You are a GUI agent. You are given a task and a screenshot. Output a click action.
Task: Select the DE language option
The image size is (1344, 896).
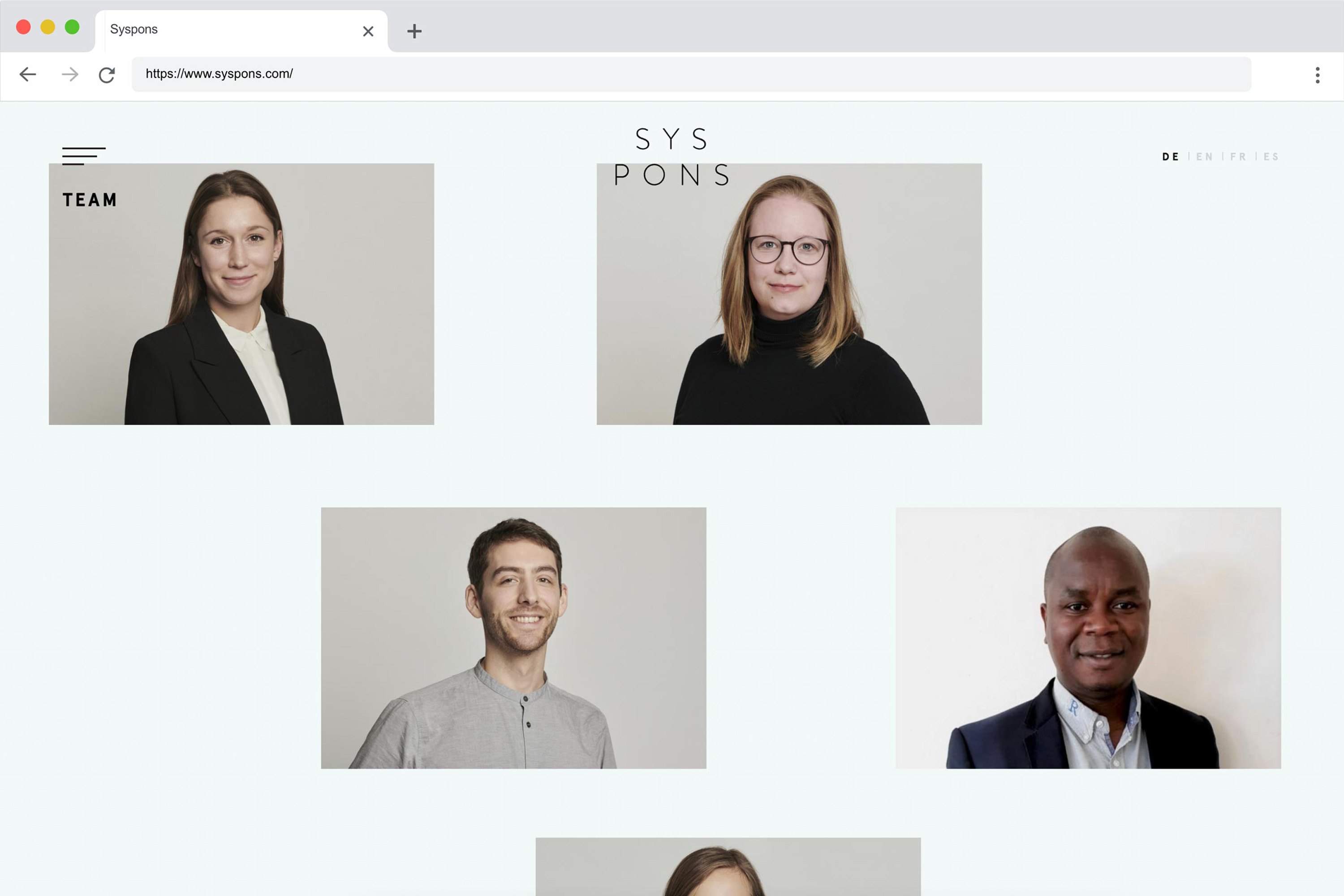[1170, 156]
